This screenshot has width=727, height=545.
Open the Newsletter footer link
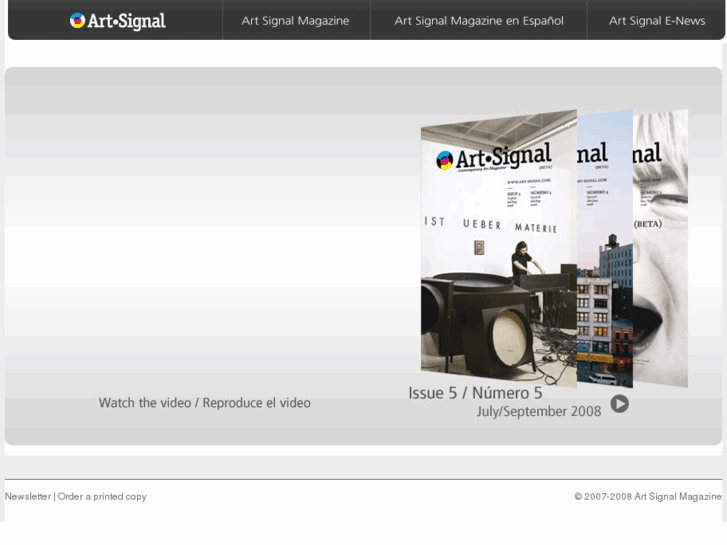click(x=28, y=496)
